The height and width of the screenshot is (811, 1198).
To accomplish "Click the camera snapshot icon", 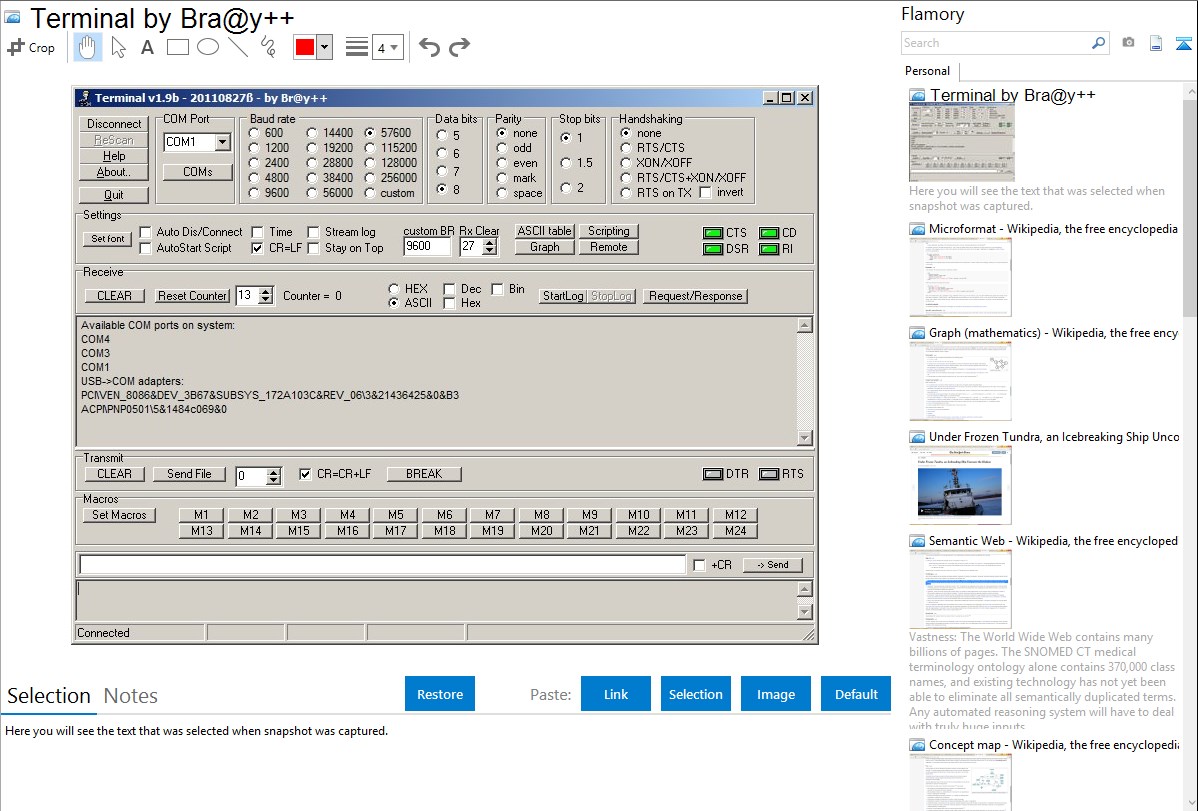I will 1128,43.
